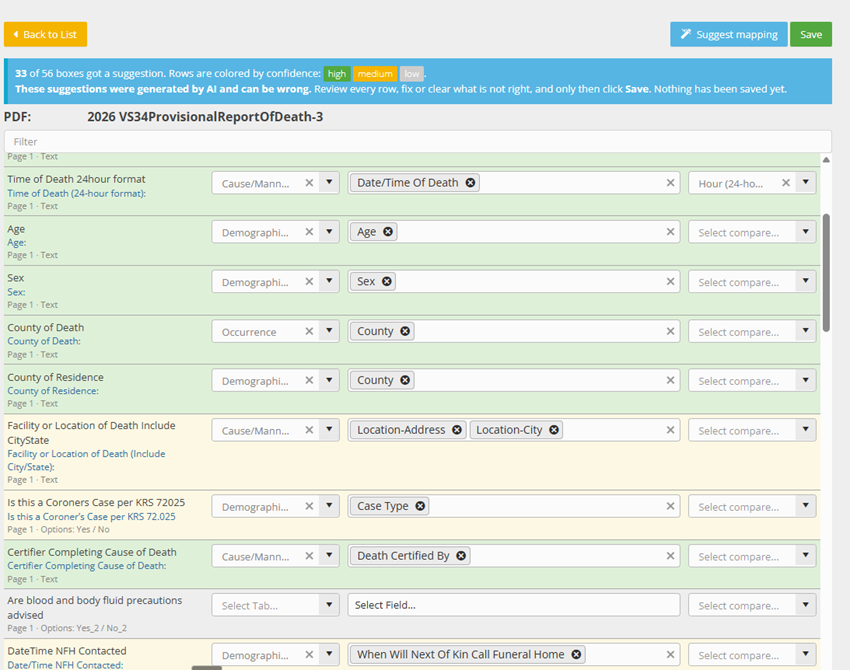The width and height of the screenshot is (850, 670).
Task: Open compare dropdown in County of Residence row
Action: (806, 380)
